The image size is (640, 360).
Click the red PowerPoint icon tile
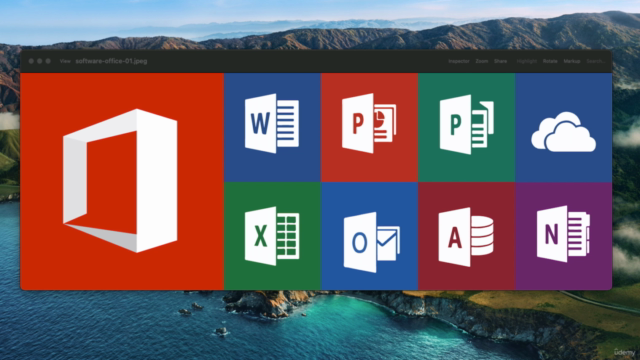tap(369, 127)
